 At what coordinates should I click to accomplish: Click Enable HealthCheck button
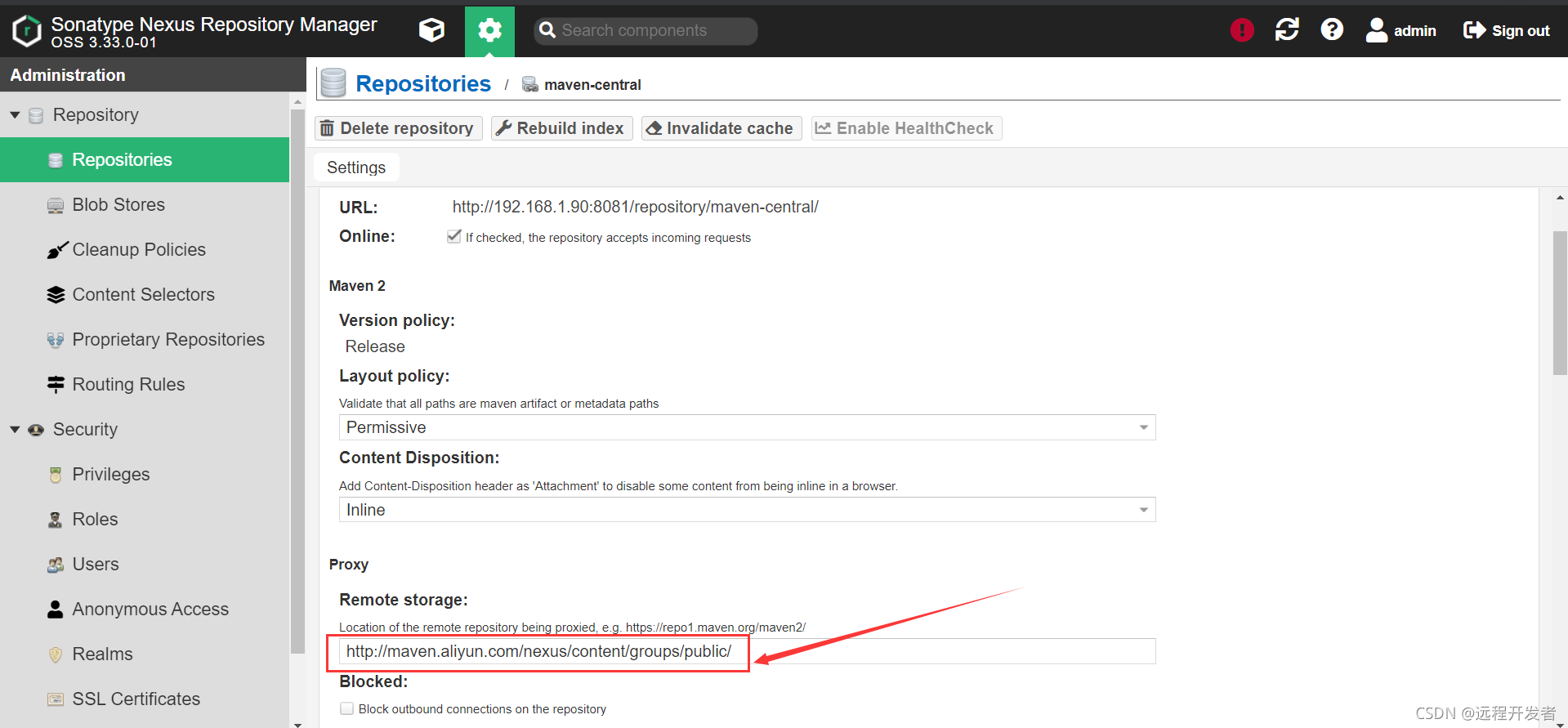point(906,128)
